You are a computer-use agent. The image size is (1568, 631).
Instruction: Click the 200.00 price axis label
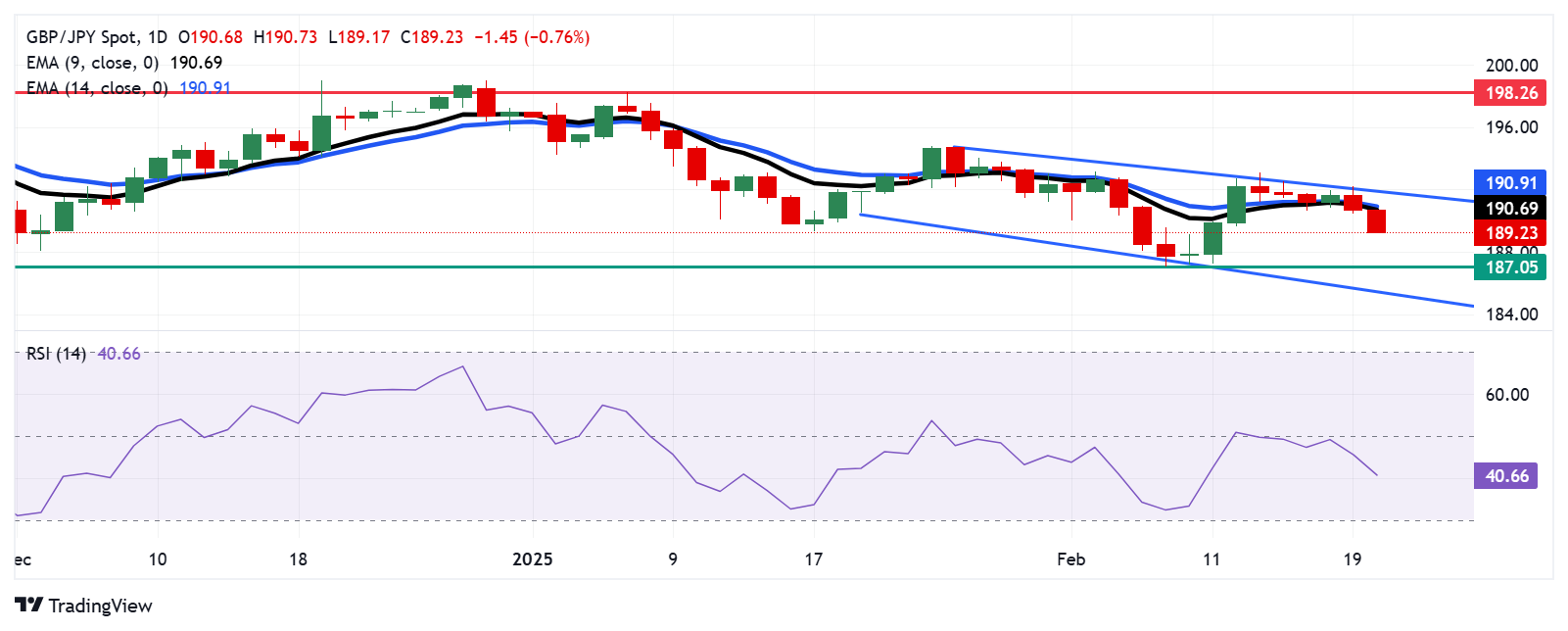[x=1511, y=66]
